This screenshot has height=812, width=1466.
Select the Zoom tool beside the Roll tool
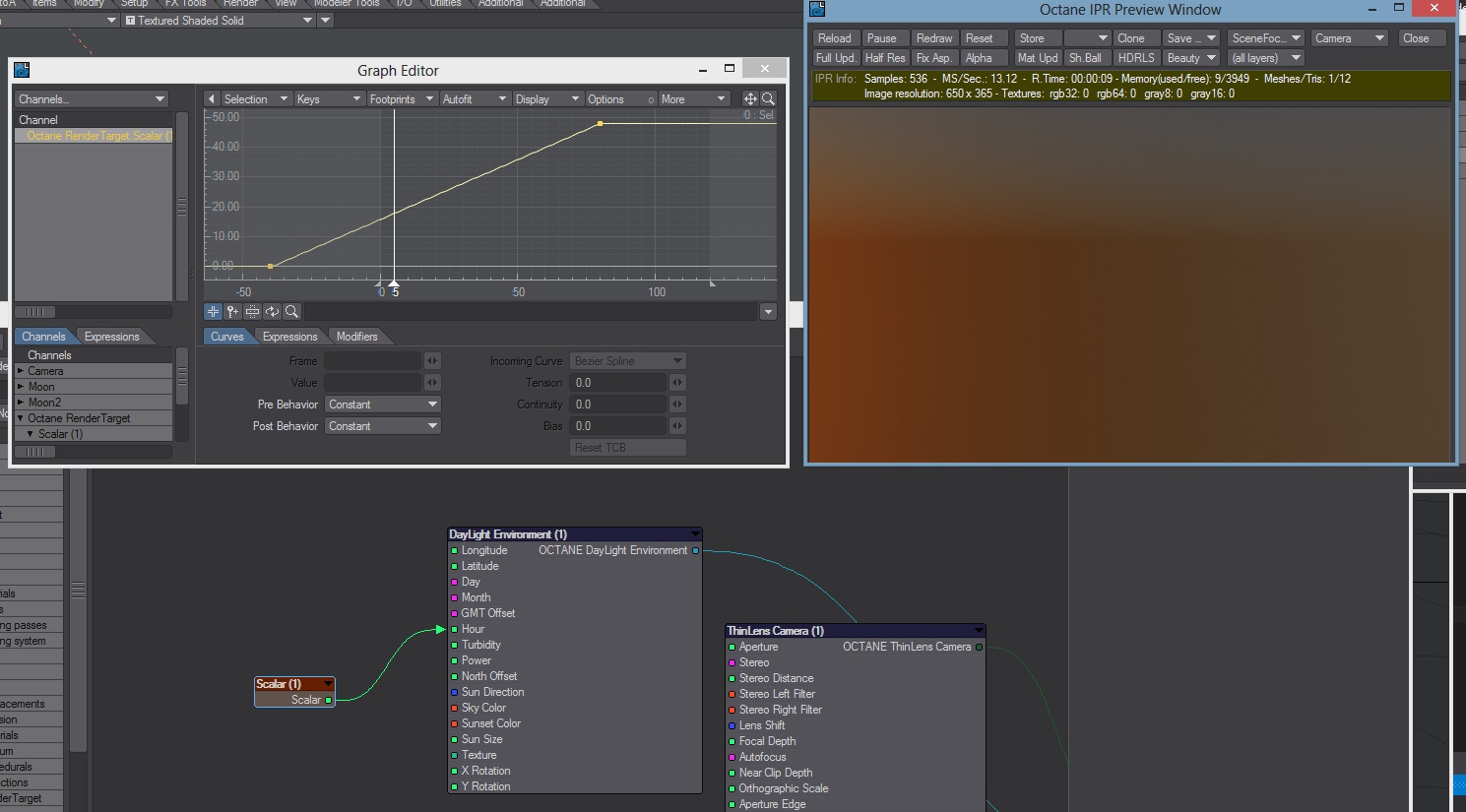291,311
